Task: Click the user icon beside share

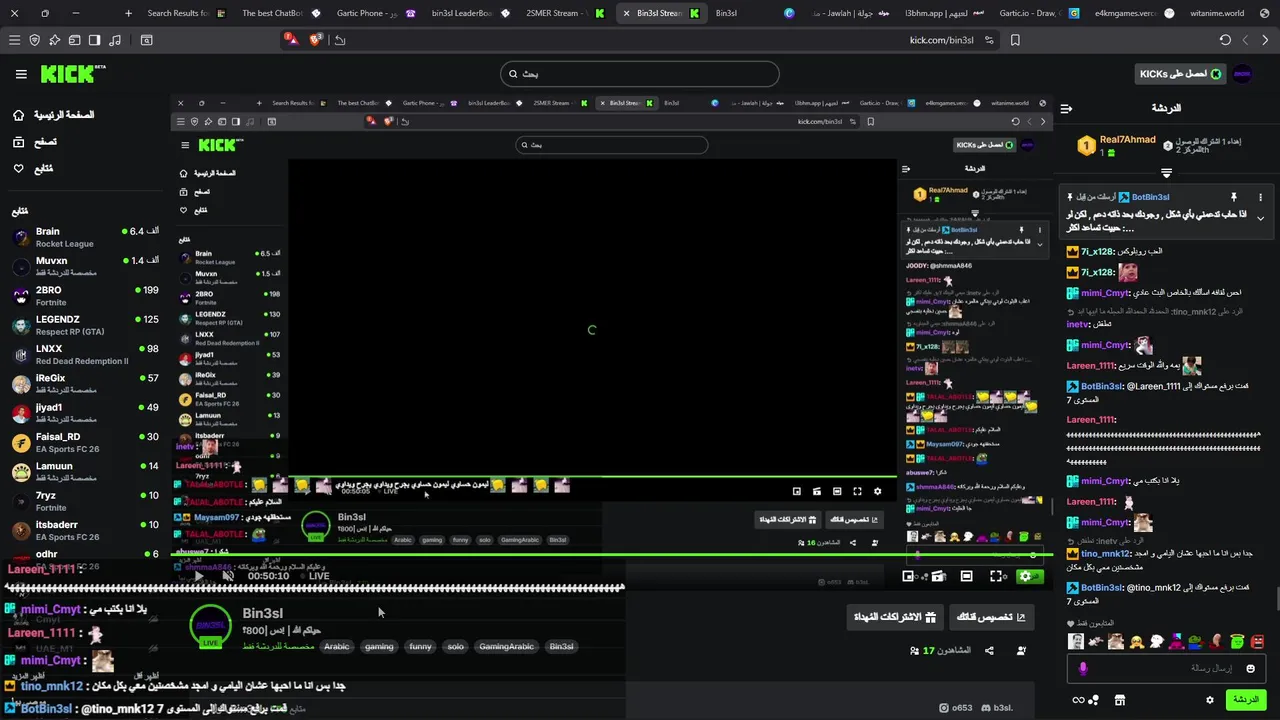Action: (x=1021, y=650)
